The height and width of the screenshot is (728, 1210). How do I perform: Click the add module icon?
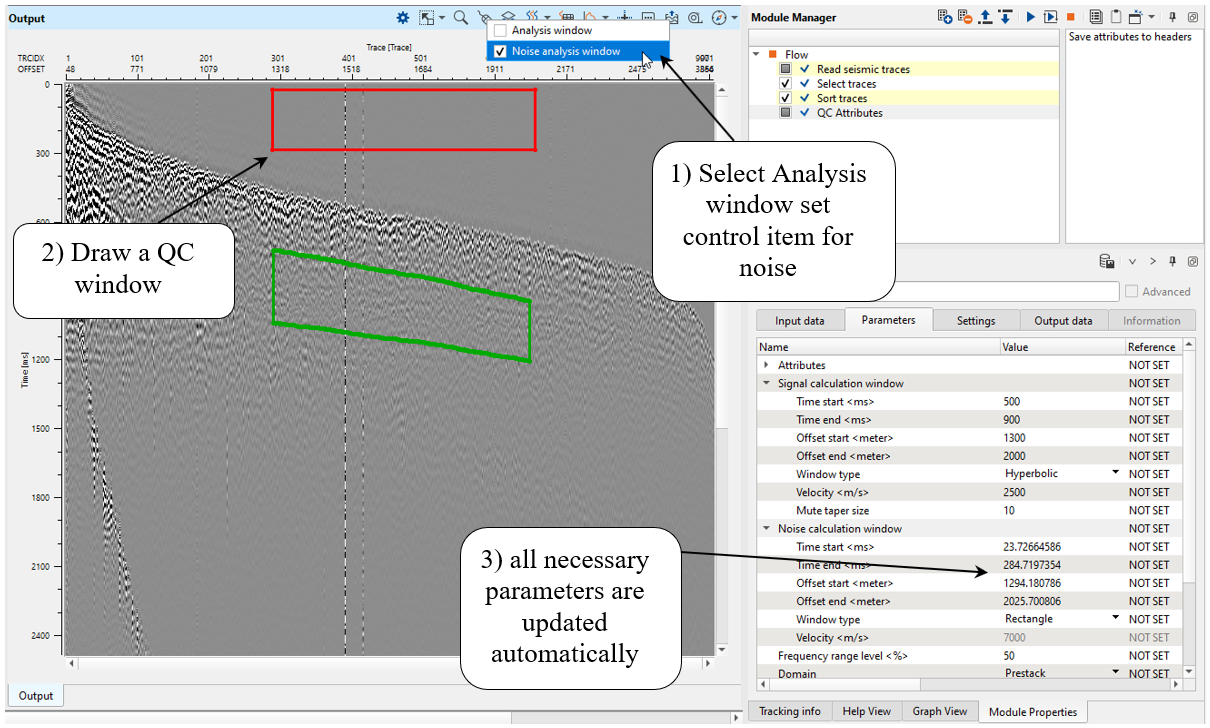[944, 17]
